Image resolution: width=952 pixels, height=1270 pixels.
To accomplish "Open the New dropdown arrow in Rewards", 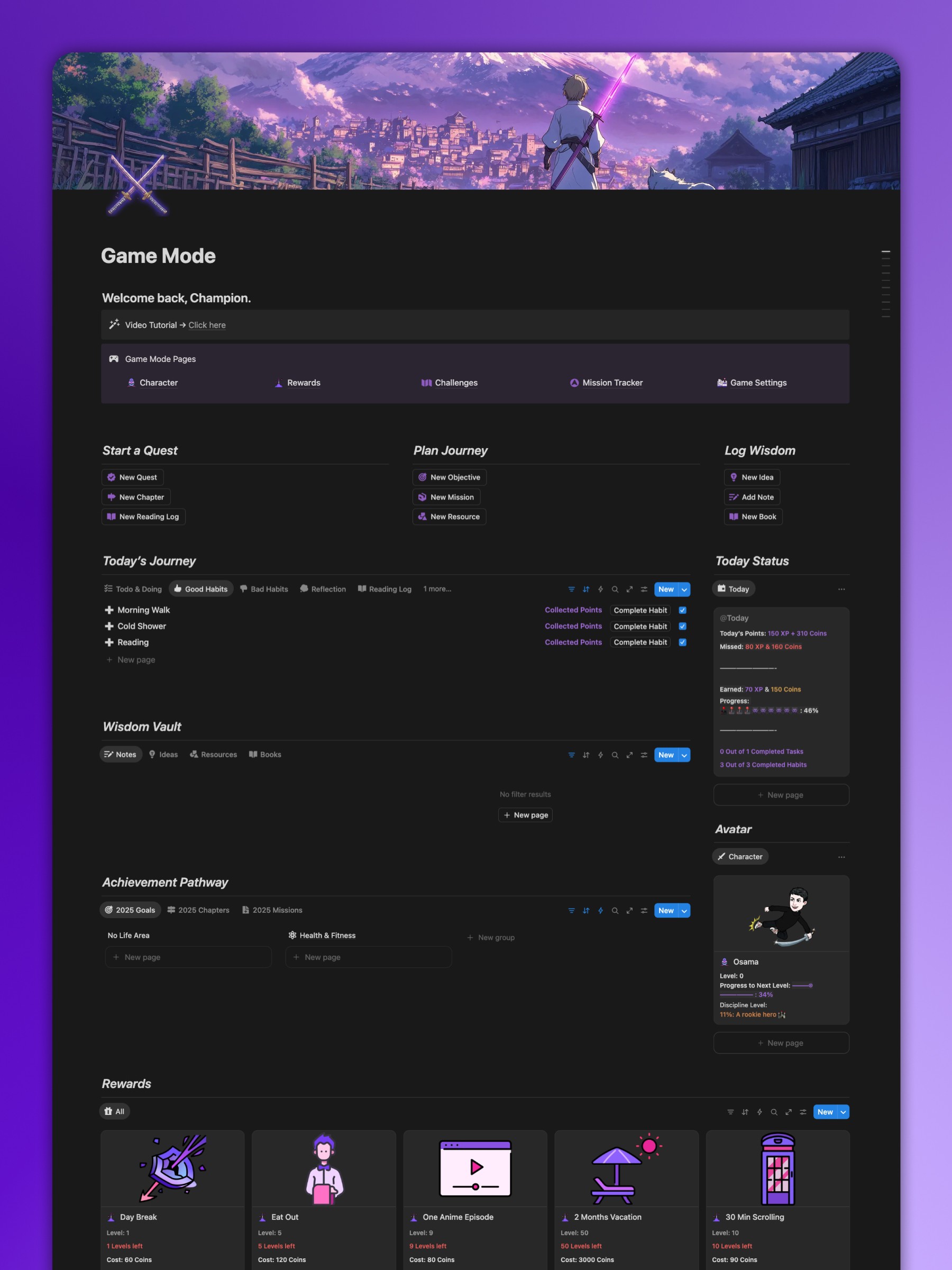I will click(843, 1112).
